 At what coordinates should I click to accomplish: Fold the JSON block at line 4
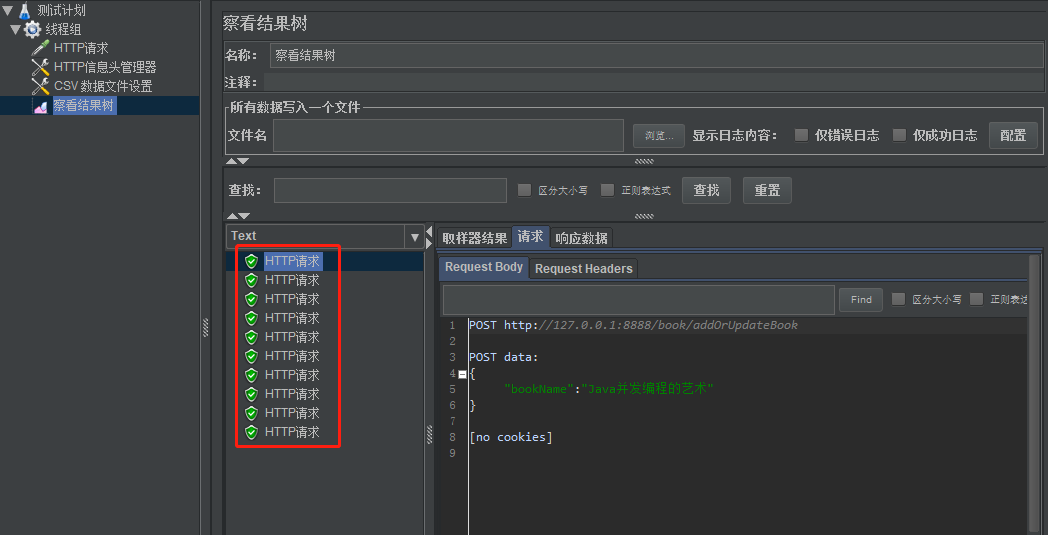462,374
